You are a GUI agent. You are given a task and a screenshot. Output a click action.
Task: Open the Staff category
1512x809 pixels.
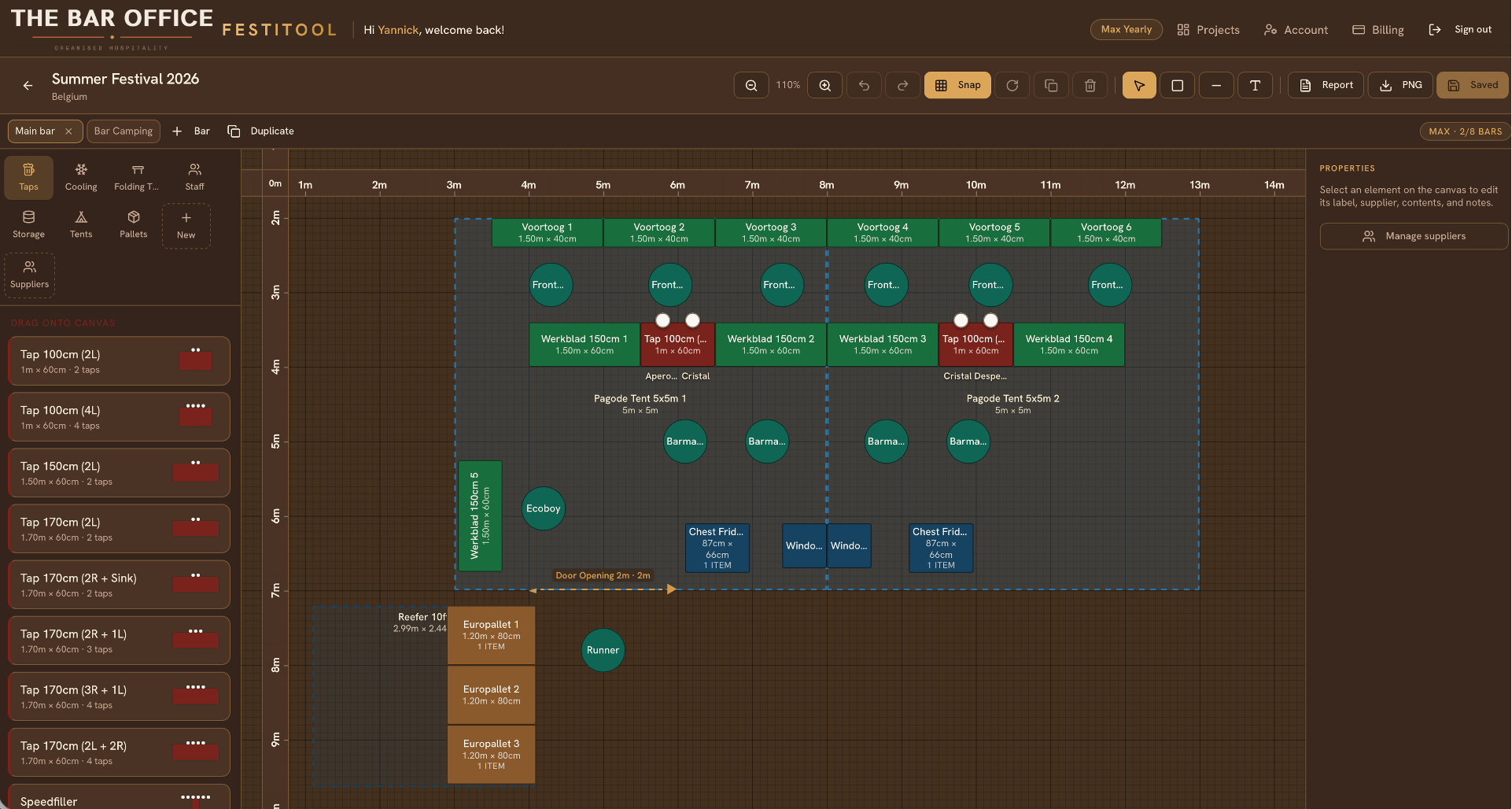[x=194, y=177]
